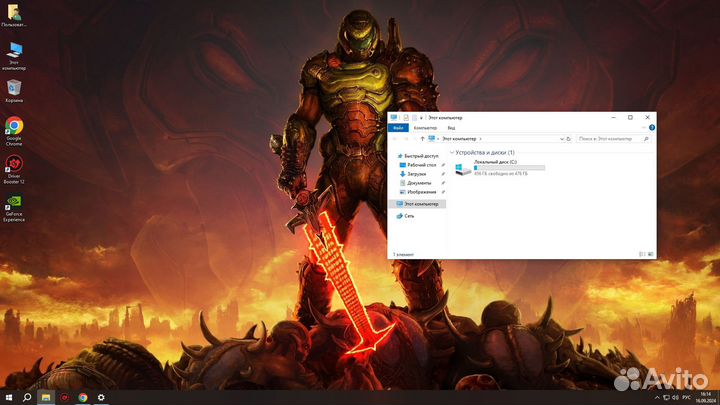Screen dimensions: 720x405
Task: Click the Windows Start button
Action: (9, 397)
